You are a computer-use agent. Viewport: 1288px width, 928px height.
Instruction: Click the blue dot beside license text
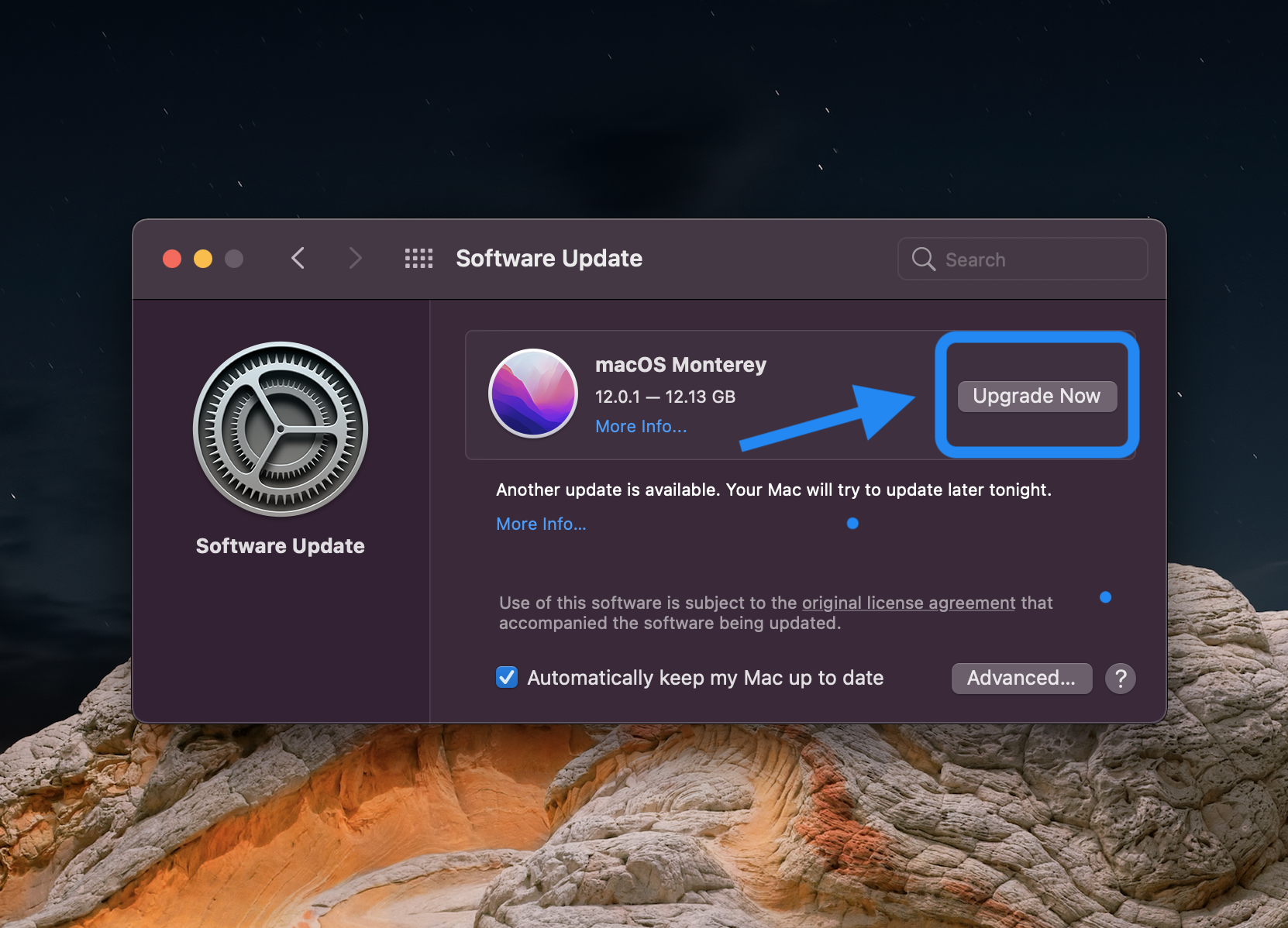[1106, 596]
